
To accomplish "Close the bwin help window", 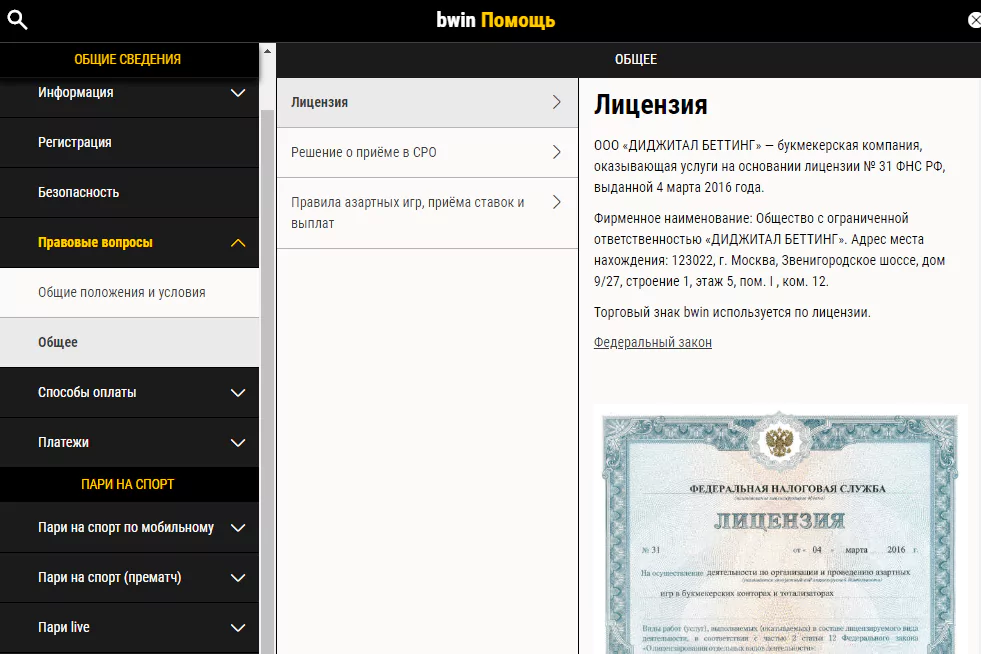I will click(x=975, y=20).
